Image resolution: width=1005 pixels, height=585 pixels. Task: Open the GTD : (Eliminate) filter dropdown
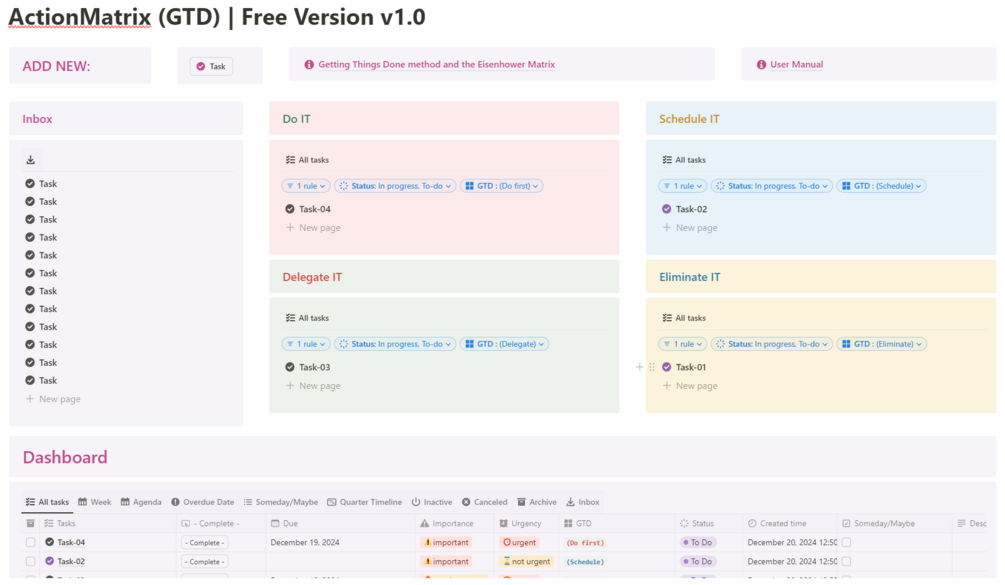[882, 344]
